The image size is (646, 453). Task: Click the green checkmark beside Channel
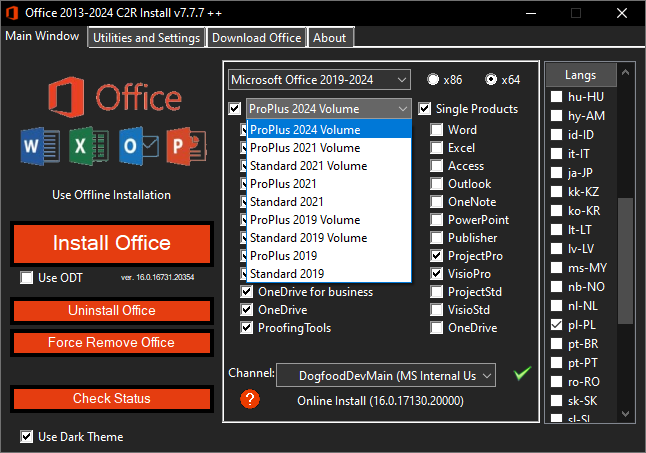point(522,373)
